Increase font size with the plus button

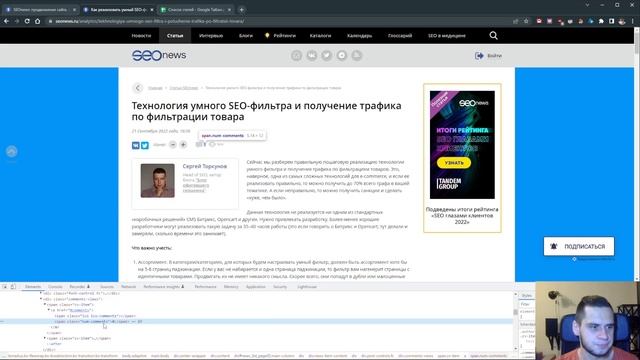(x=183, y=144)
